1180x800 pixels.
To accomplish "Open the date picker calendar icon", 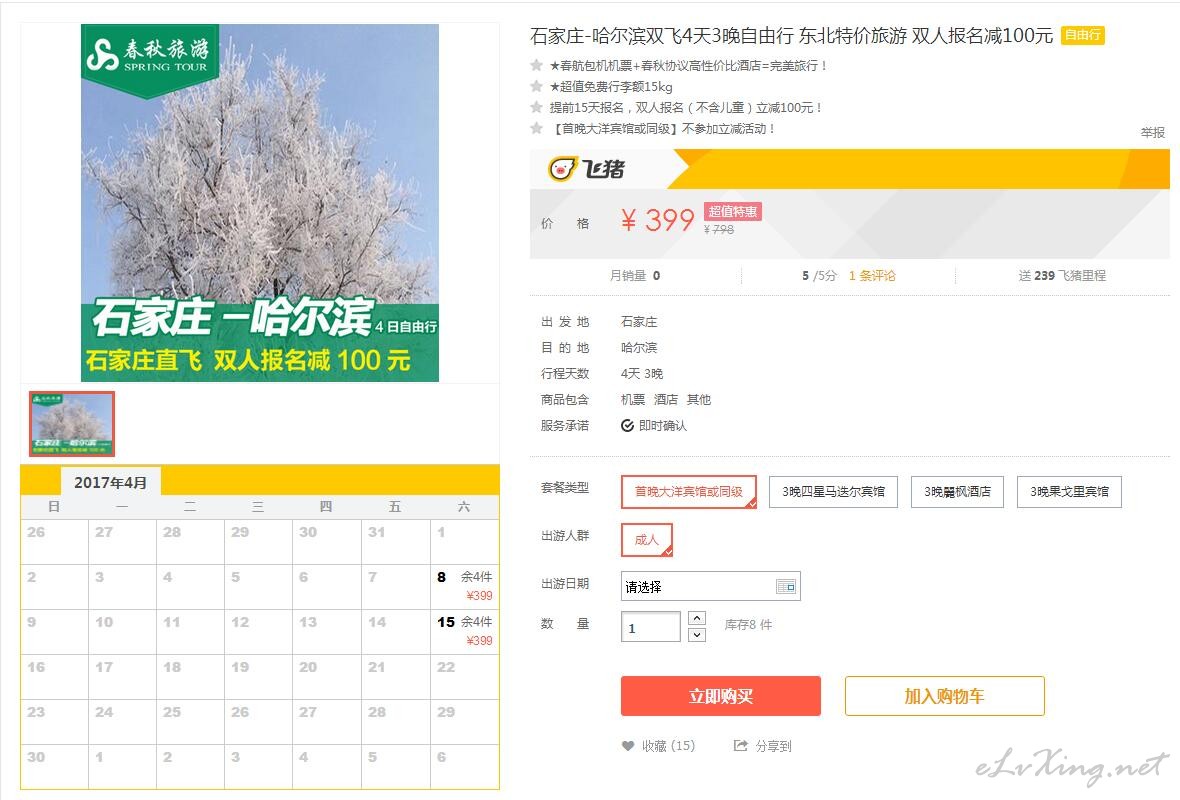I will 786,586.
